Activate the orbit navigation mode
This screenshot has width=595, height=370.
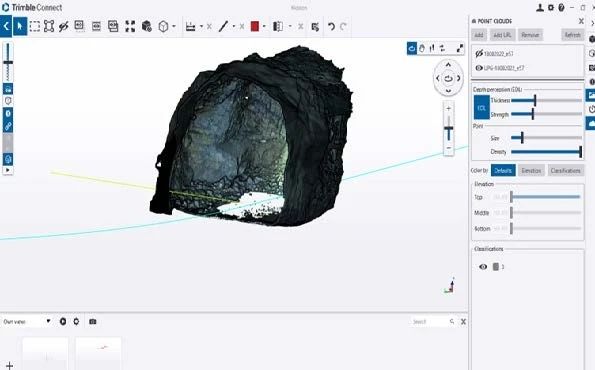[412, 48]
